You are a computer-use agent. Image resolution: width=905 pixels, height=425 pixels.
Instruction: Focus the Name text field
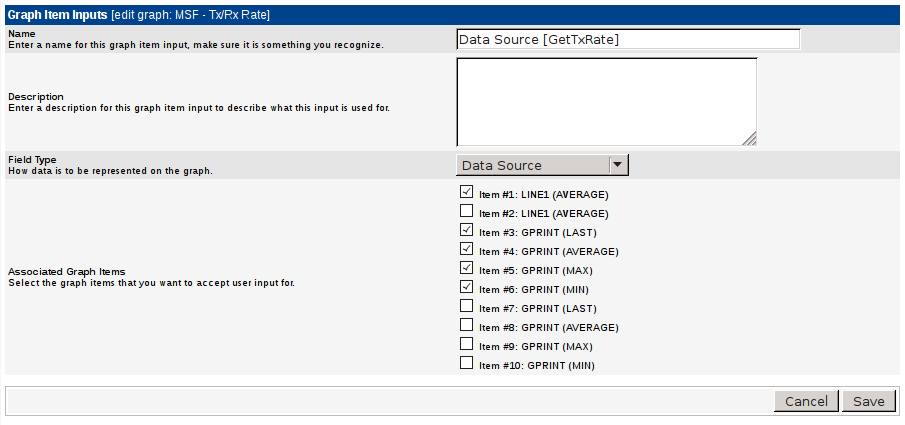click(x=628, y=39)
